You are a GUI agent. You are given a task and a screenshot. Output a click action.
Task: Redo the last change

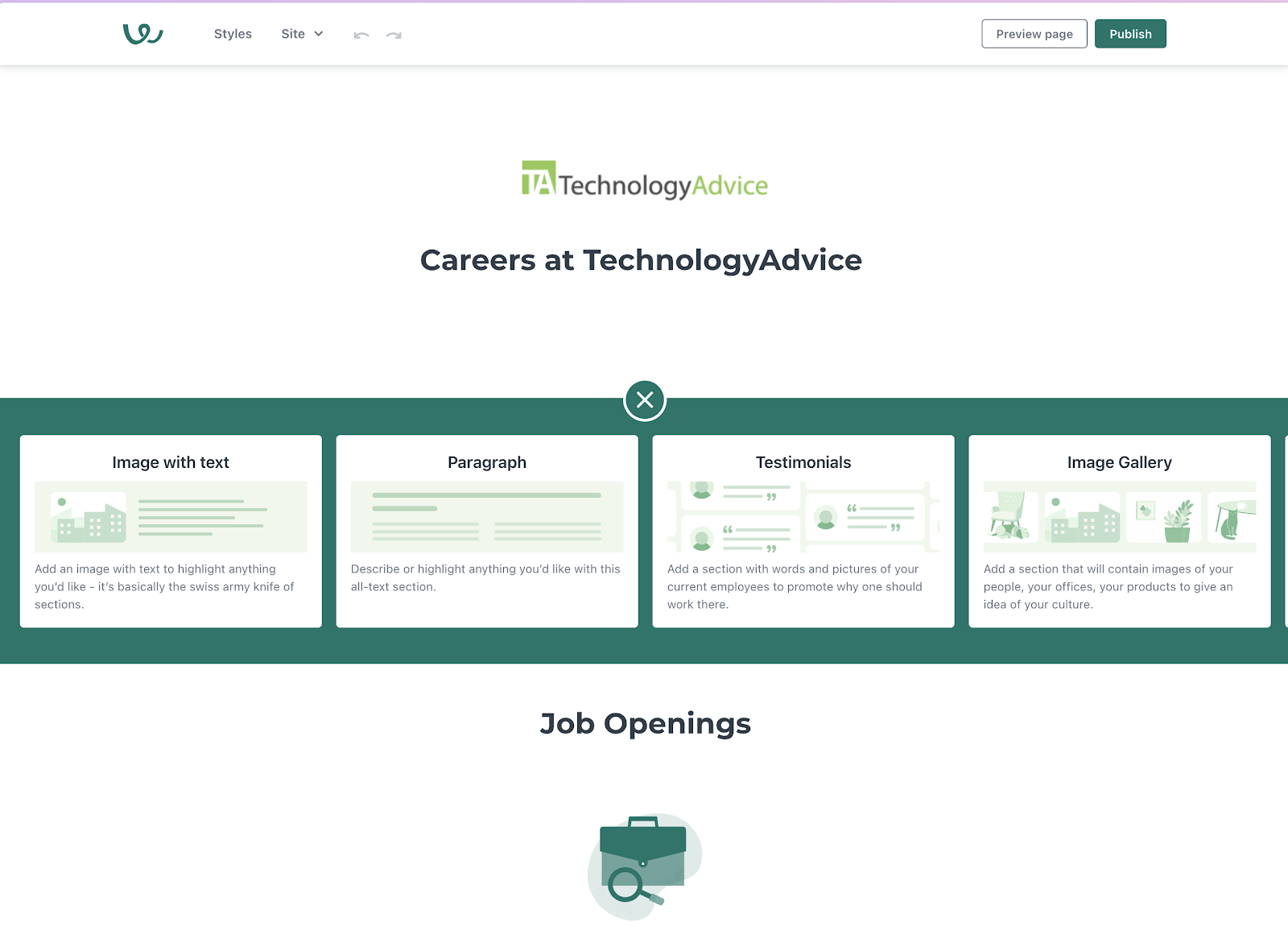pos(394,35)
